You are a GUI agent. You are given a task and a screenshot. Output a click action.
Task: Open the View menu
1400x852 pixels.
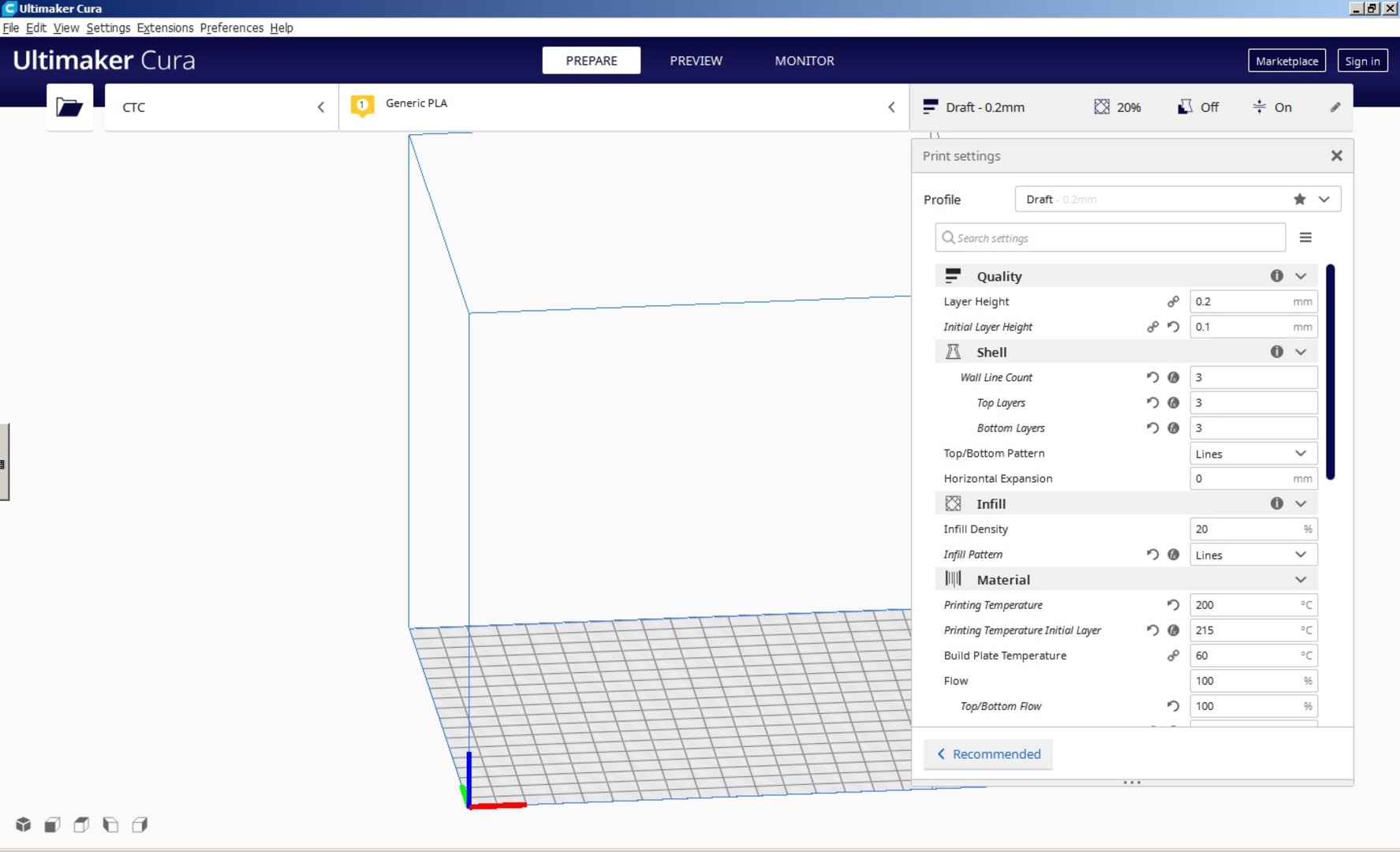(66, 28)
